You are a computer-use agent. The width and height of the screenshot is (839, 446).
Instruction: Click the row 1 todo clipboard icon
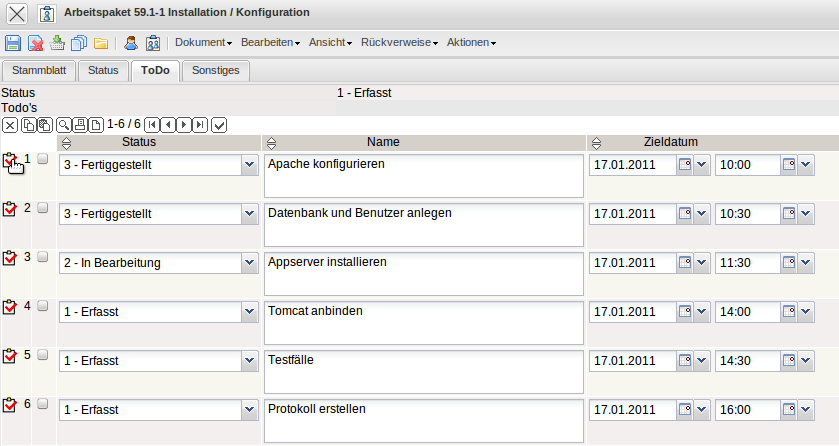click(x=10, y=160)
